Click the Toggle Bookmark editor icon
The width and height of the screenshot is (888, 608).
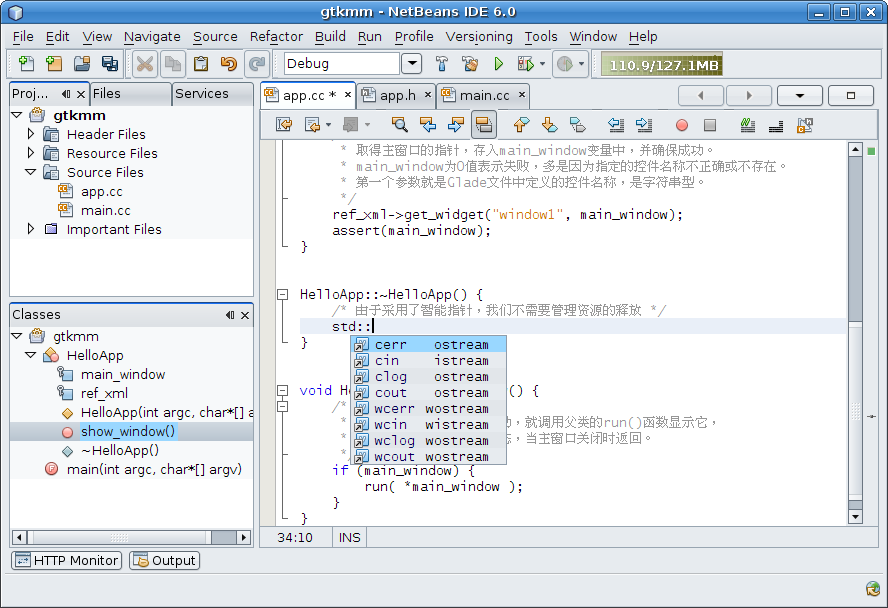(x=577, y=125)
